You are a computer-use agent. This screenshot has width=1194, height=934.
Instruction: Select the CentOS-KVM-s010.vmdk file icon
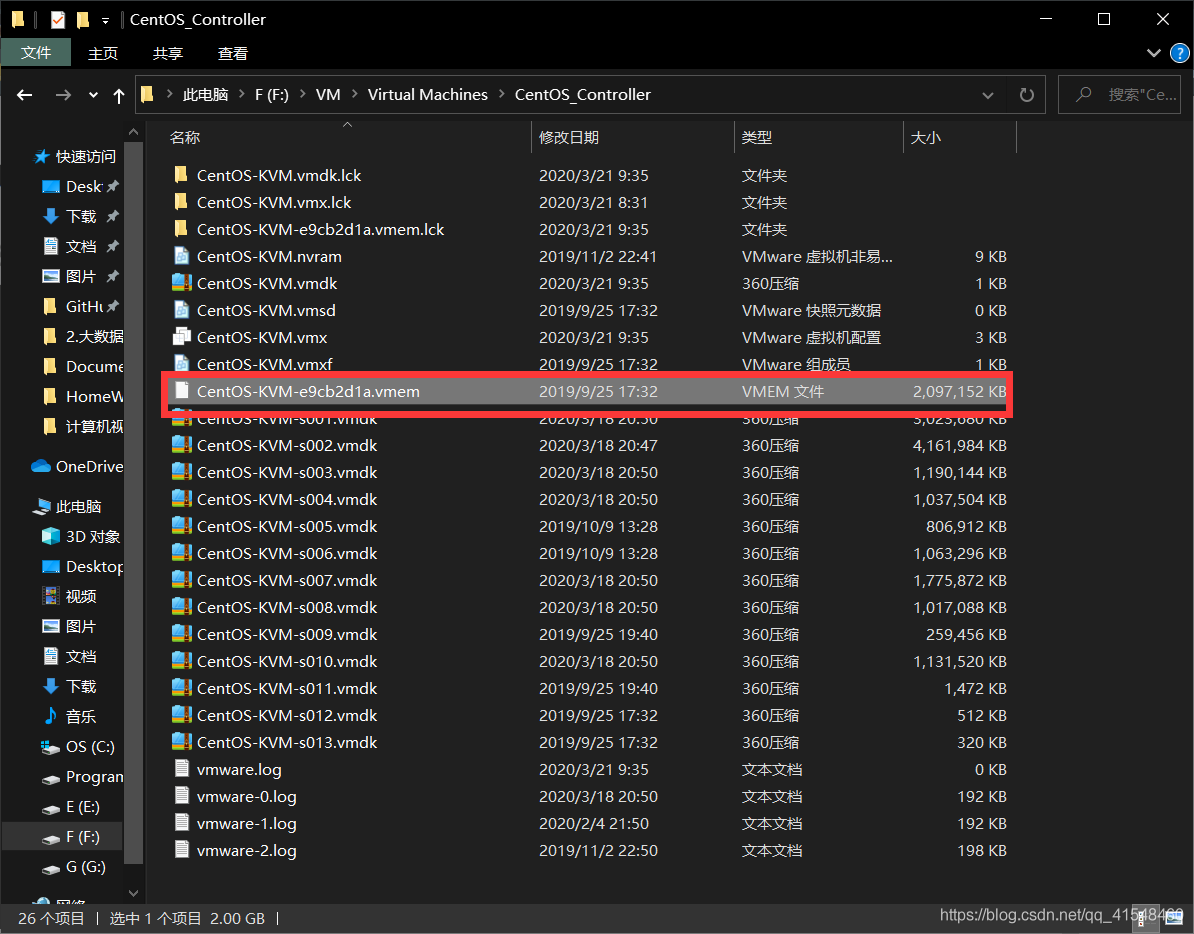point(181,661)
